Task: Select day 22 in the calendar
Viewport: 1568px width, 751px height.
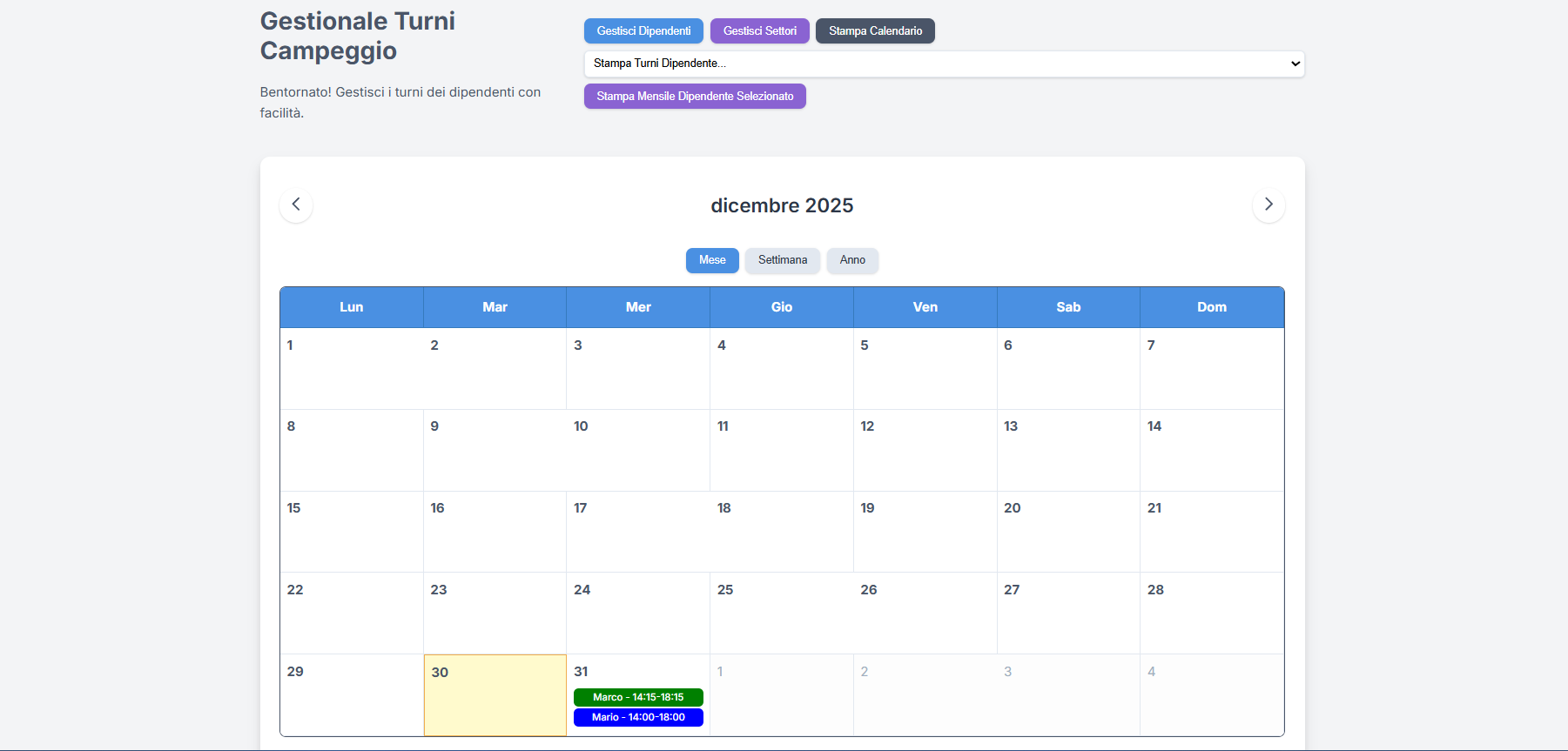Action: [352, 613]
